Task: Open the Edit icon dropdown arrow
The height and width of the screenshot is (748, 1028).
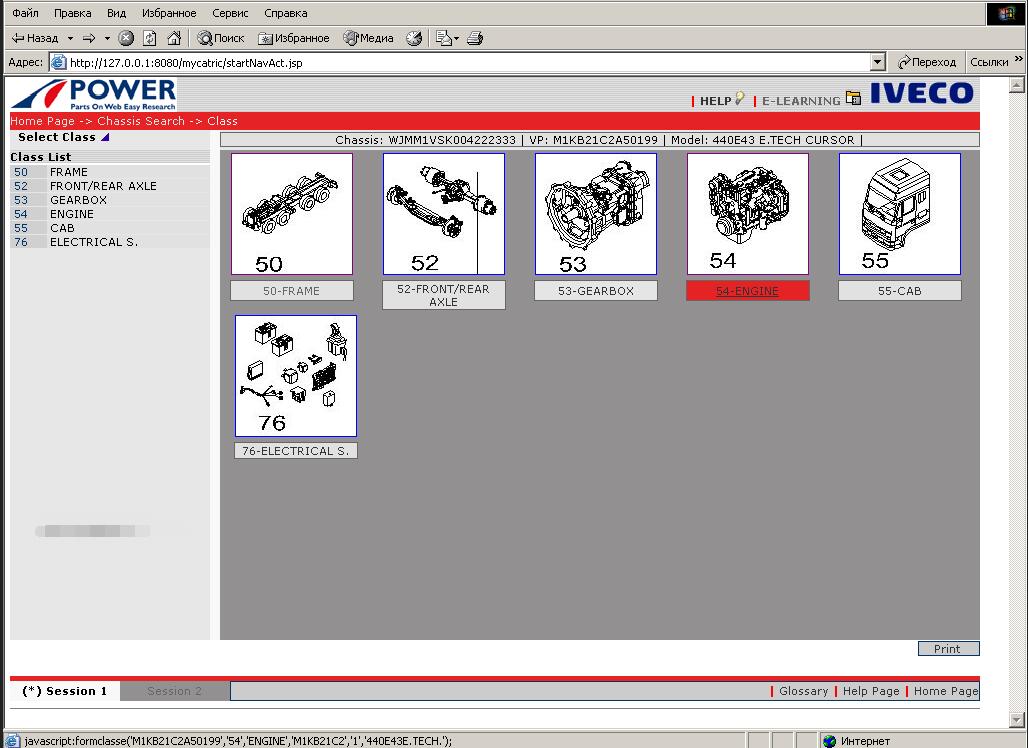Action: click(x=456, y=38)
